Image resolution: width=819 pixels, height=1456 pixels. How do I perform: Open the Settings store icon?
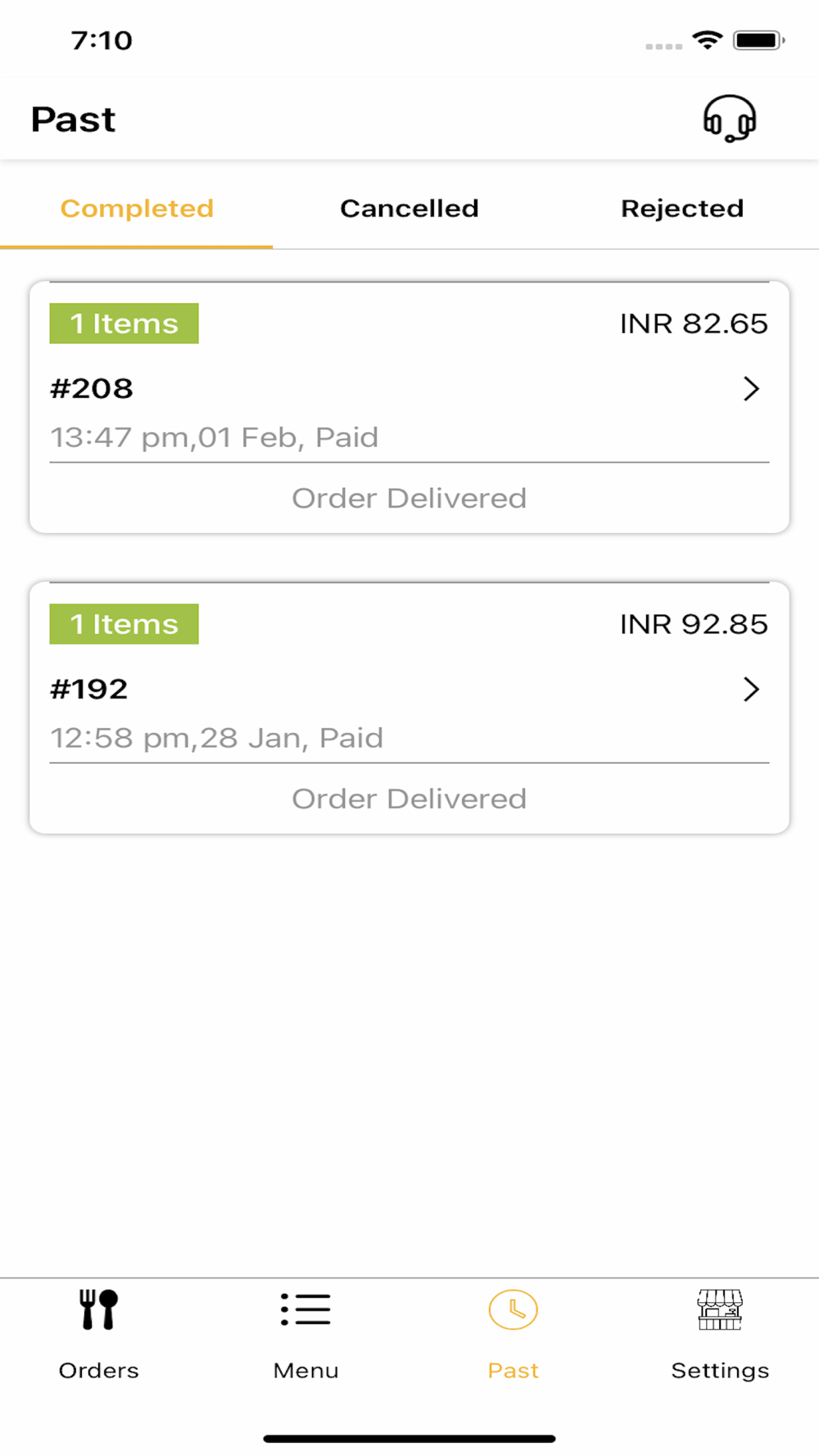[x=720, y=1309]
